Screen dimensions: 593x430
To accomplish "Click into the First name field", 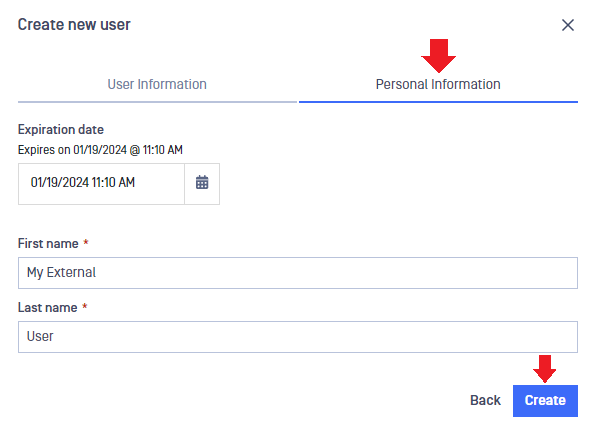I will coord(298,273).
